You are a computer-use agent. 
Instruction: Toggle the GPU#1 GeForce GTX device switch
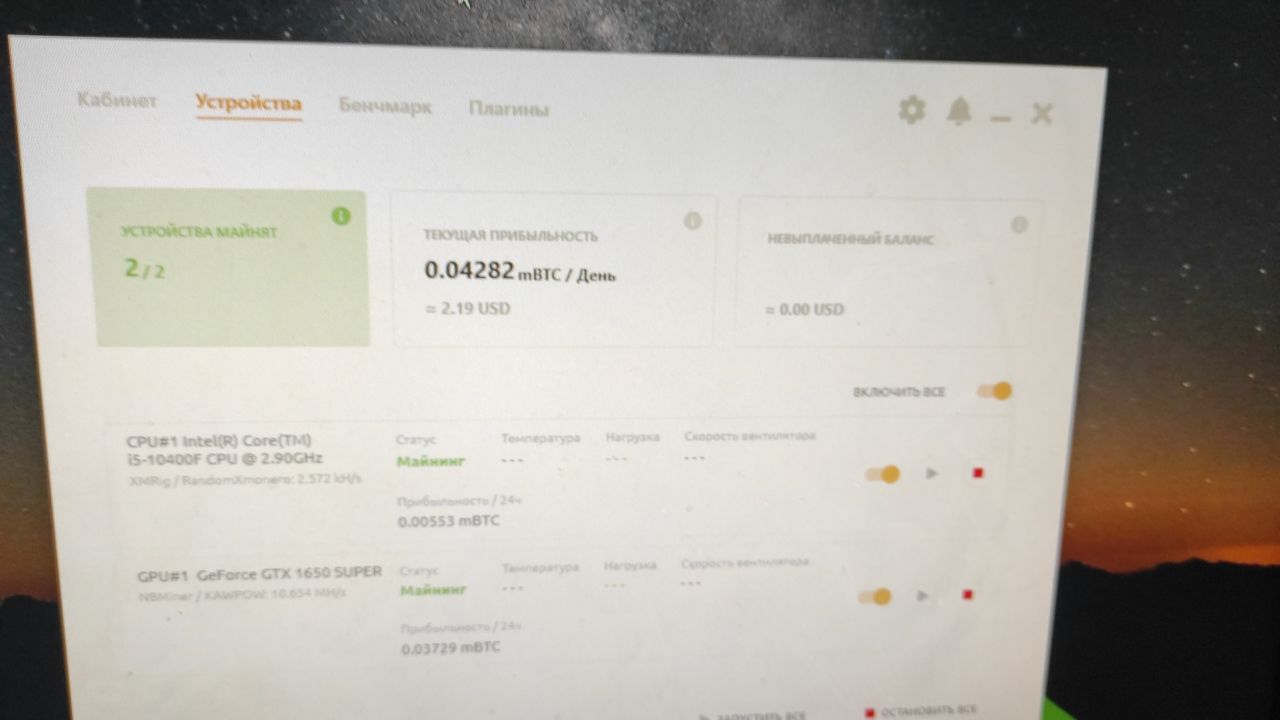coord(874,597)
